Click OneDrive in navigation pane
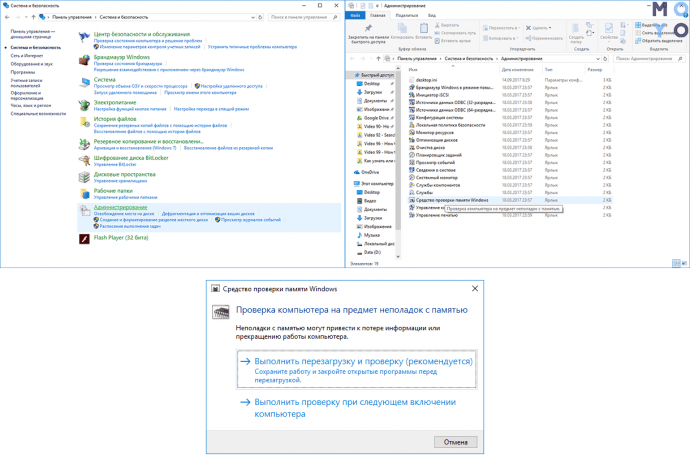 [367, 172]
